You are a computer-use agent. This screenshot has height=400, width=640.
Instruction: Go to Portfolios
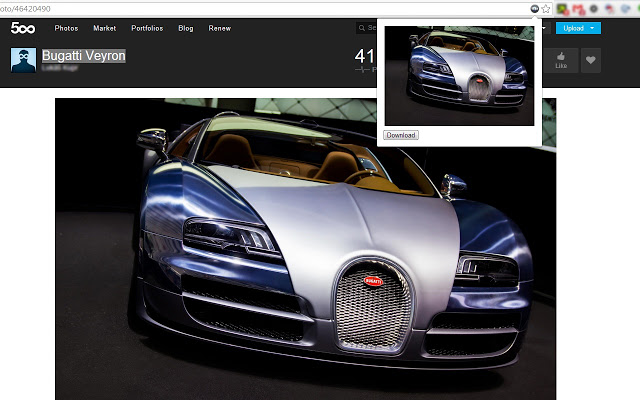point(147,28)
